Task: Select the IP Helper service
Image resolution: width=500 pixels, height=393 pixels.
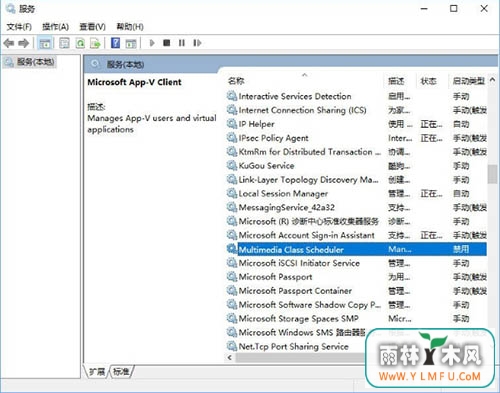Action: [356, 124]
